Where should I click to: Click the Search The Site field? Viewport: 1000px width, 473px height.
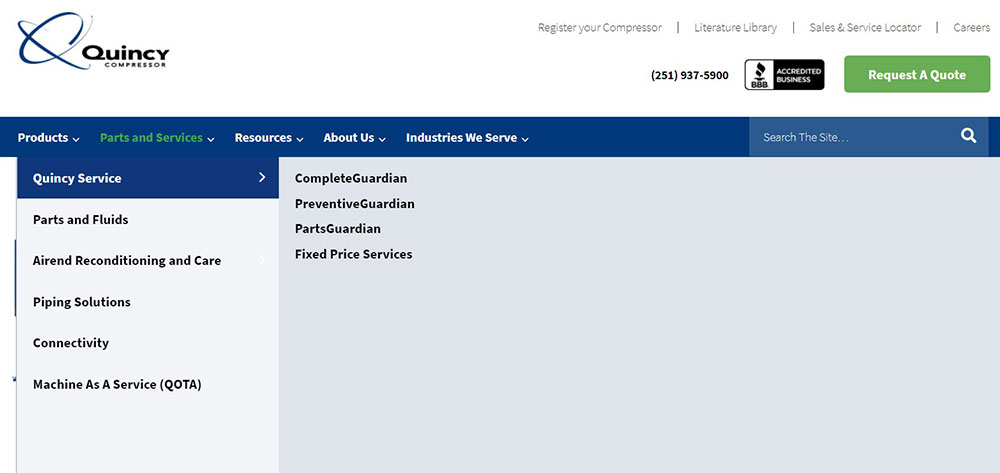tap(850, 137)
